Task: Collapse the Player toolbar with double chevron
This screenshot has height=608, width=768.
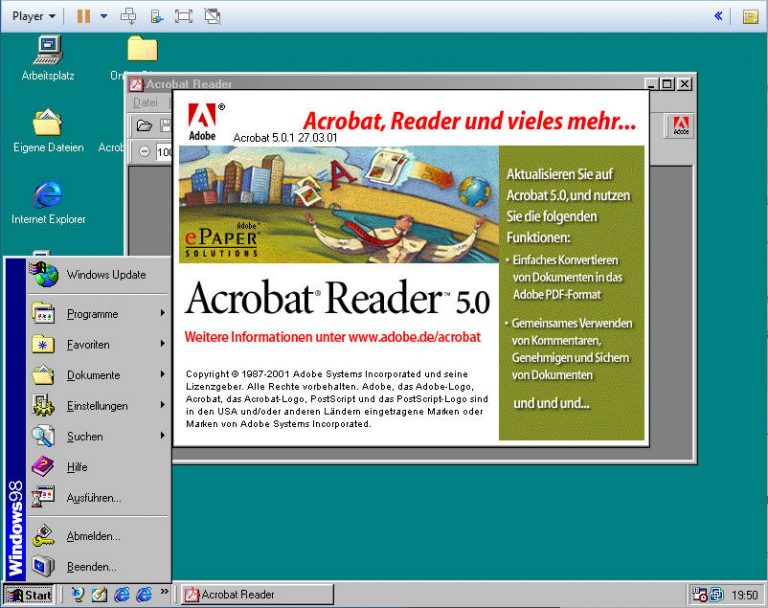Action: click(x=718, y=16)
